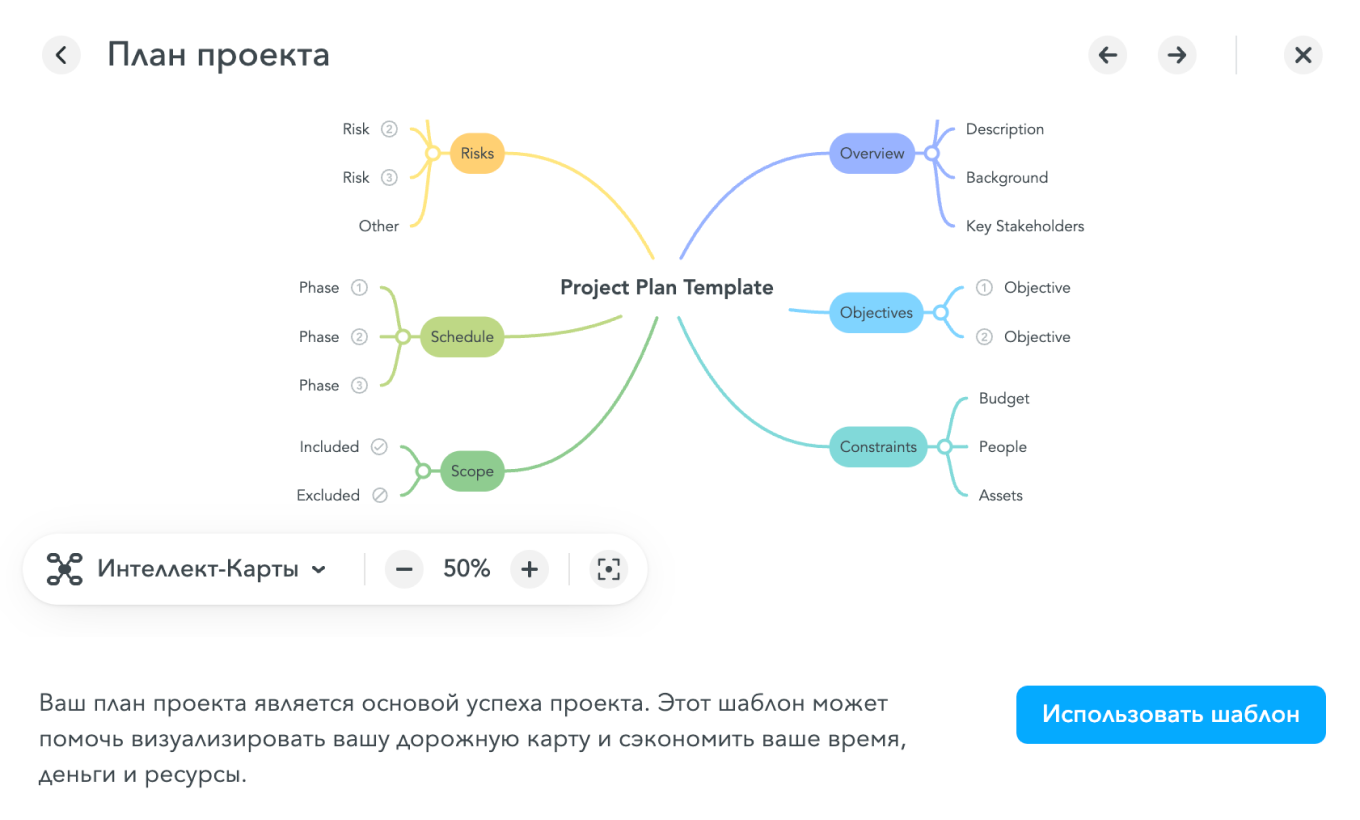The width and height of the screenshot is (1360, 820).
Task: Select the Schedule node
Action: point(462,337)
